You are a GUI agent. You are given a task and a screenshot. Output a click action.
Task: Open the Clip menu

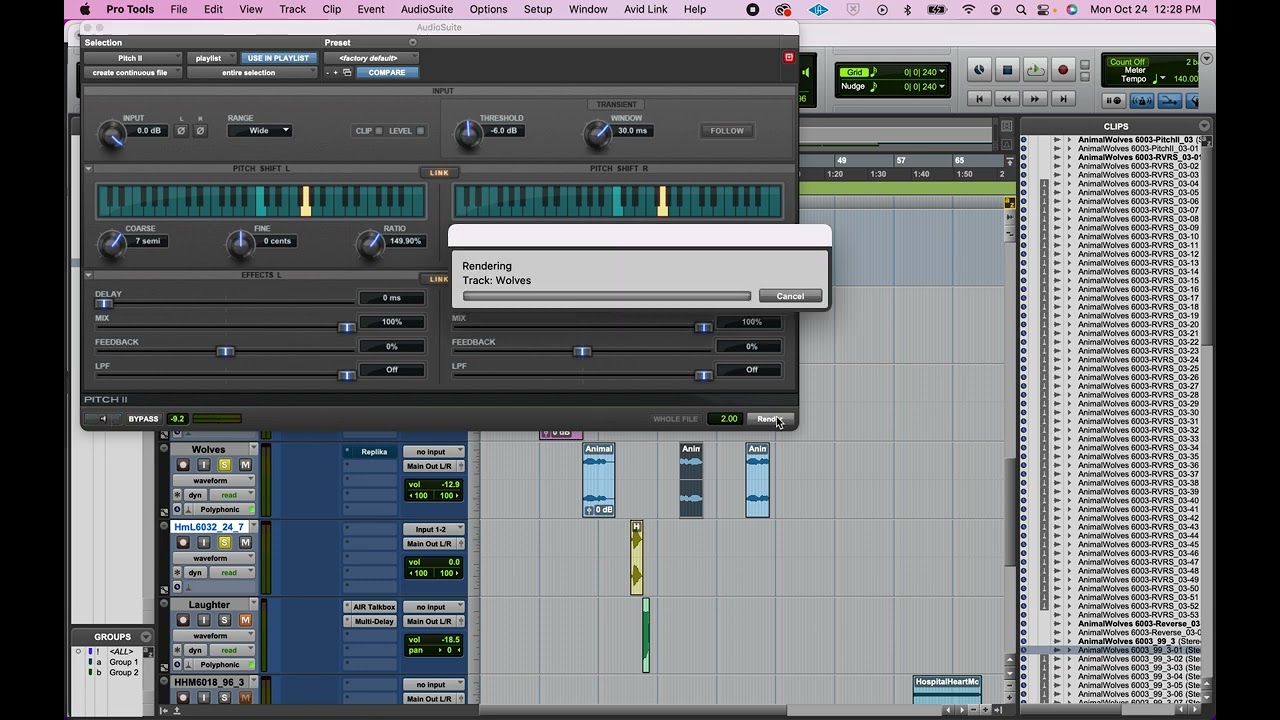click(x=332, y=9)
